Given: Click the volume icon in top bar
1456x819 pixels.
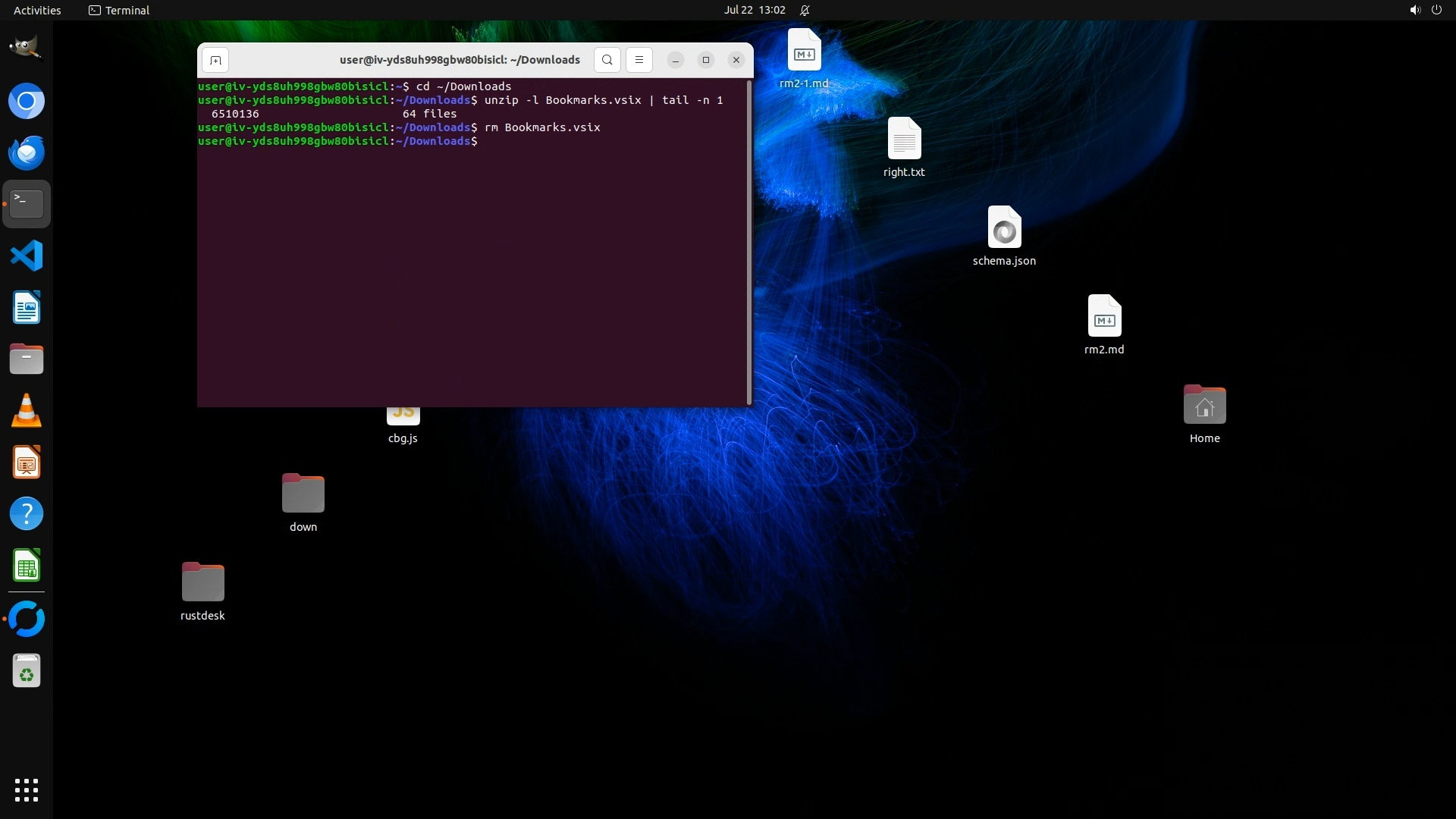Looking at the screenshot, I should 1414,10.
